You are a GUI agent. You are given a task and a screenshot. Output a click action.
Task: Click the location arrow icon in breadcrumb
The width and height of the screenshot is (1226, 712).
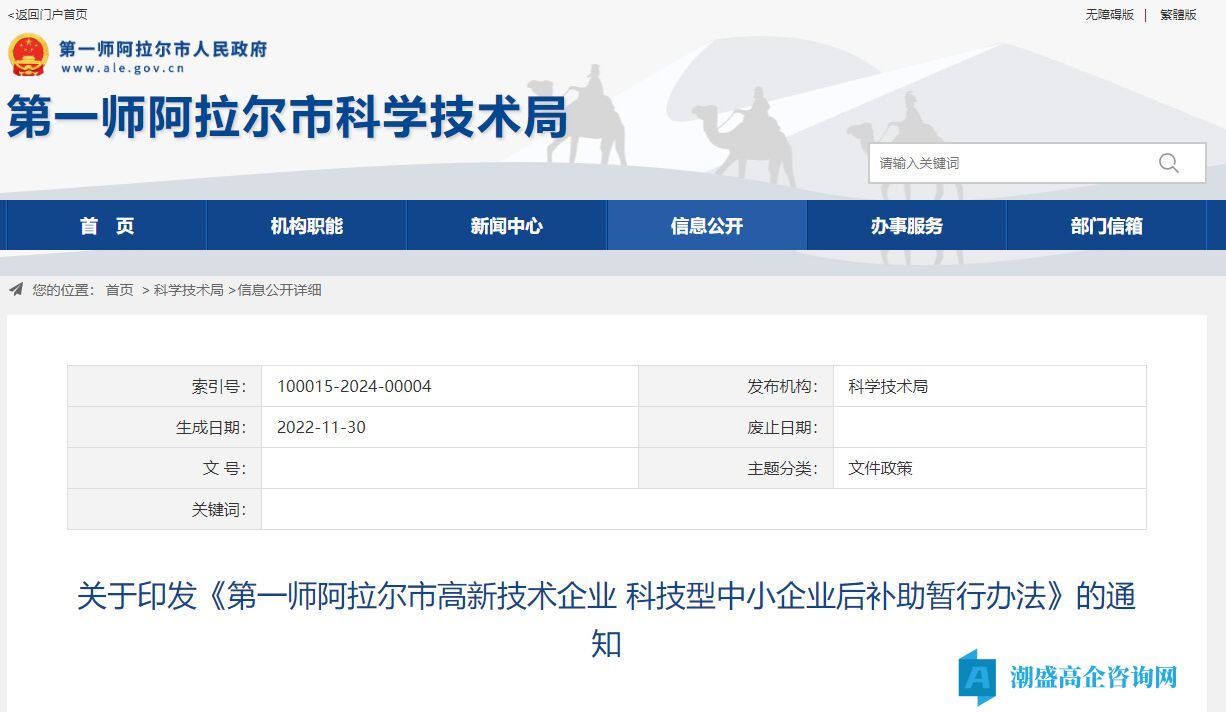[x=16, y=290]
